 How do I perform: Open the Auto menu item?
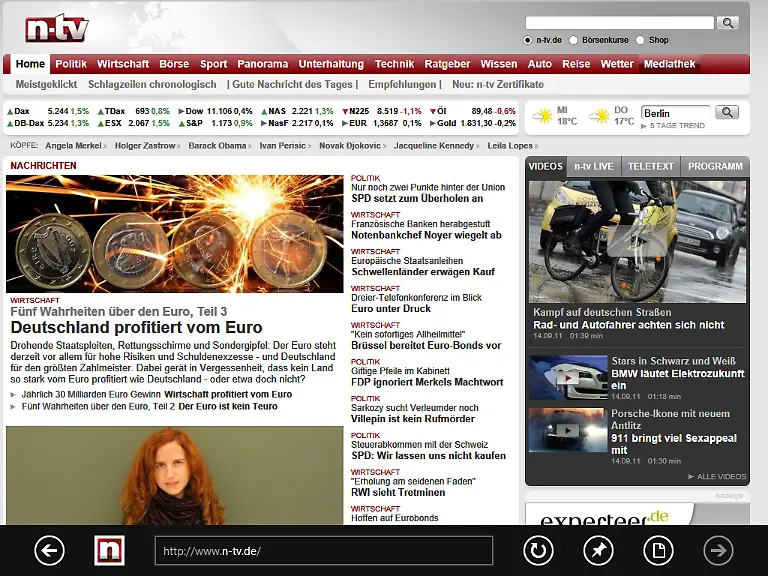pyautogui.click(x=540, y=64)
